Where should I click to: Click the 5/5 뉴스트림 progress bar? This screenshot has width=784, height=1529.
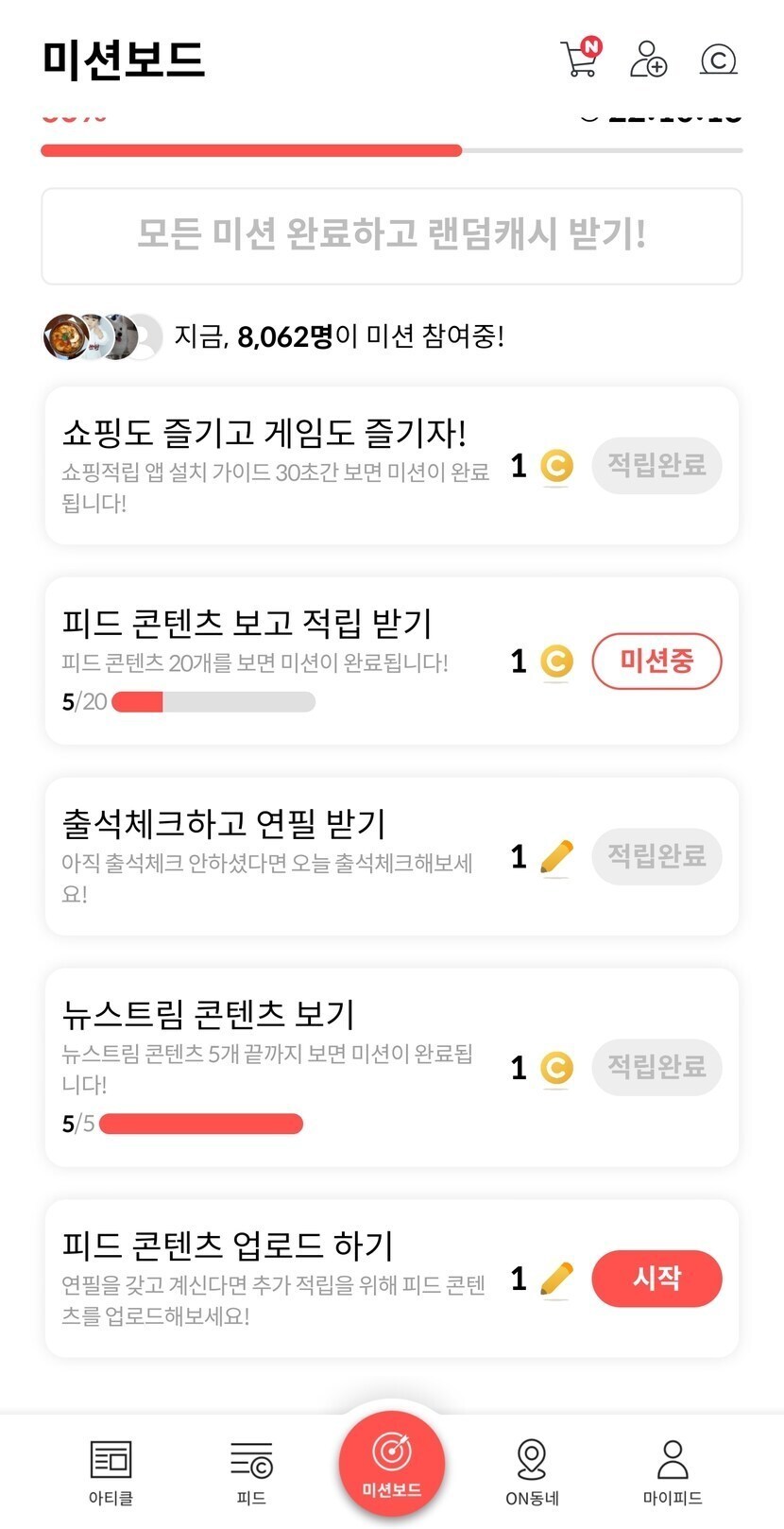pyautogui.click(x=200, y=1124)
